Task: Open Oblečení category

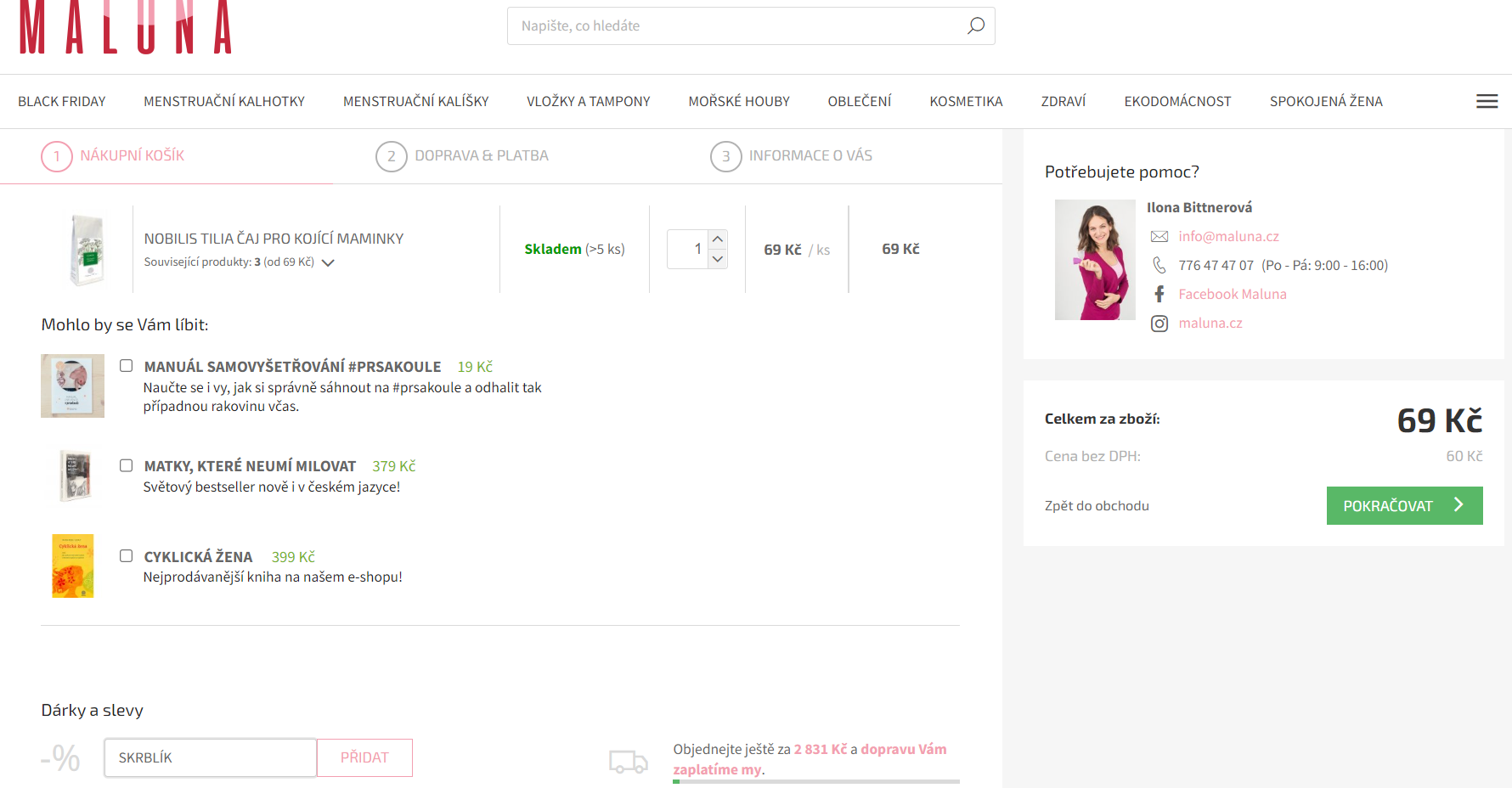Action: (860, 101)
